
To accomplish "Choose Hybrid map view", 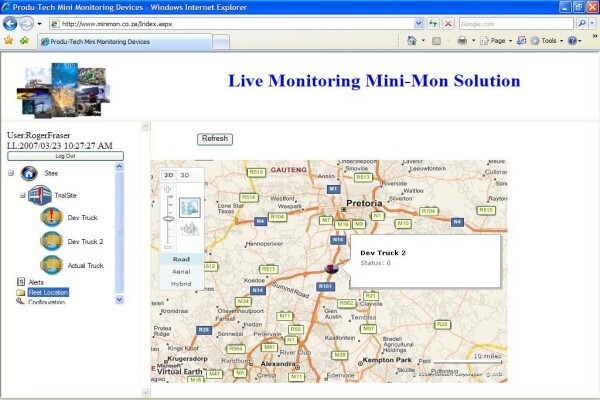I will tap(181, 284).
